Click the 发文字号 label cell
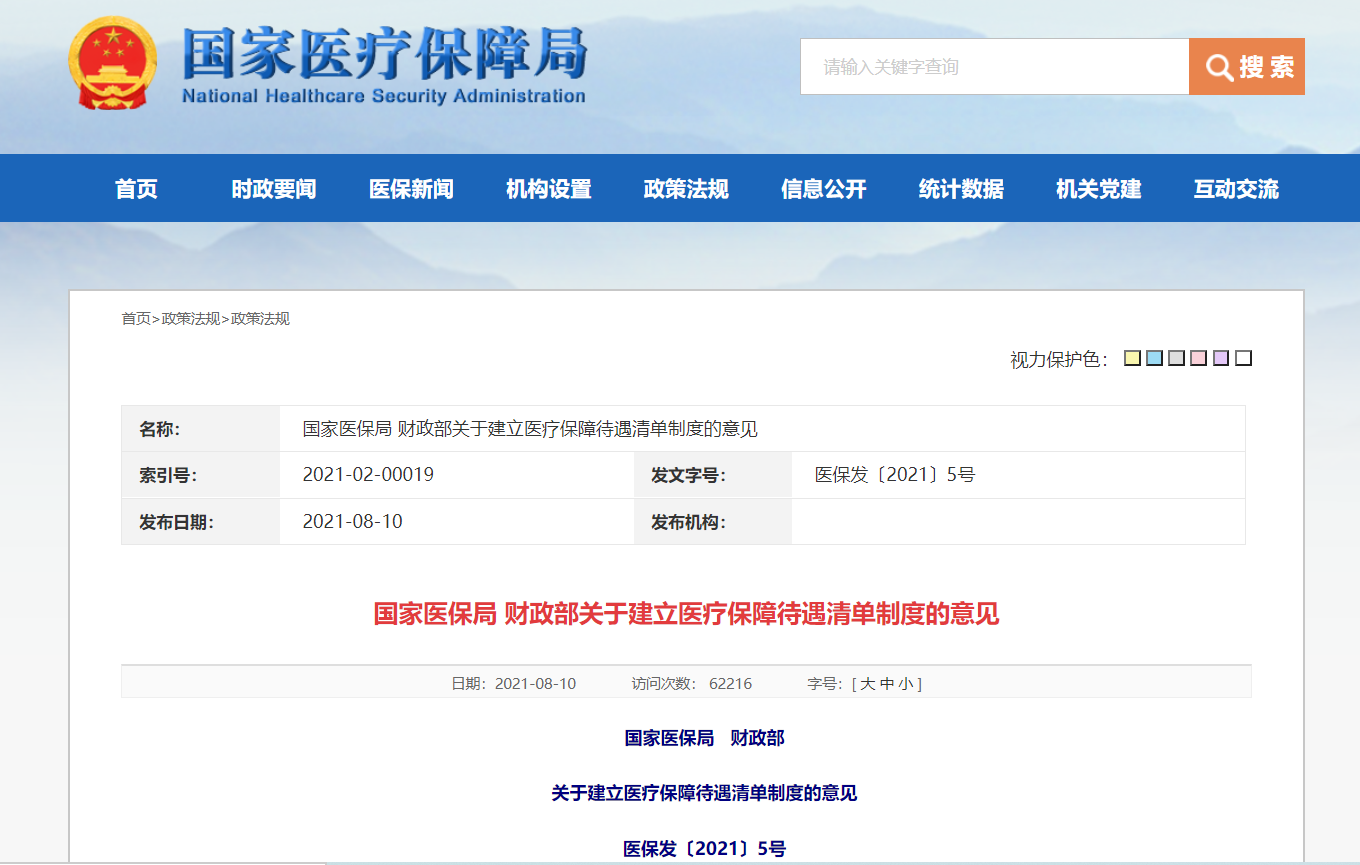The image size is (1360, 865). [x=712, y=475]
